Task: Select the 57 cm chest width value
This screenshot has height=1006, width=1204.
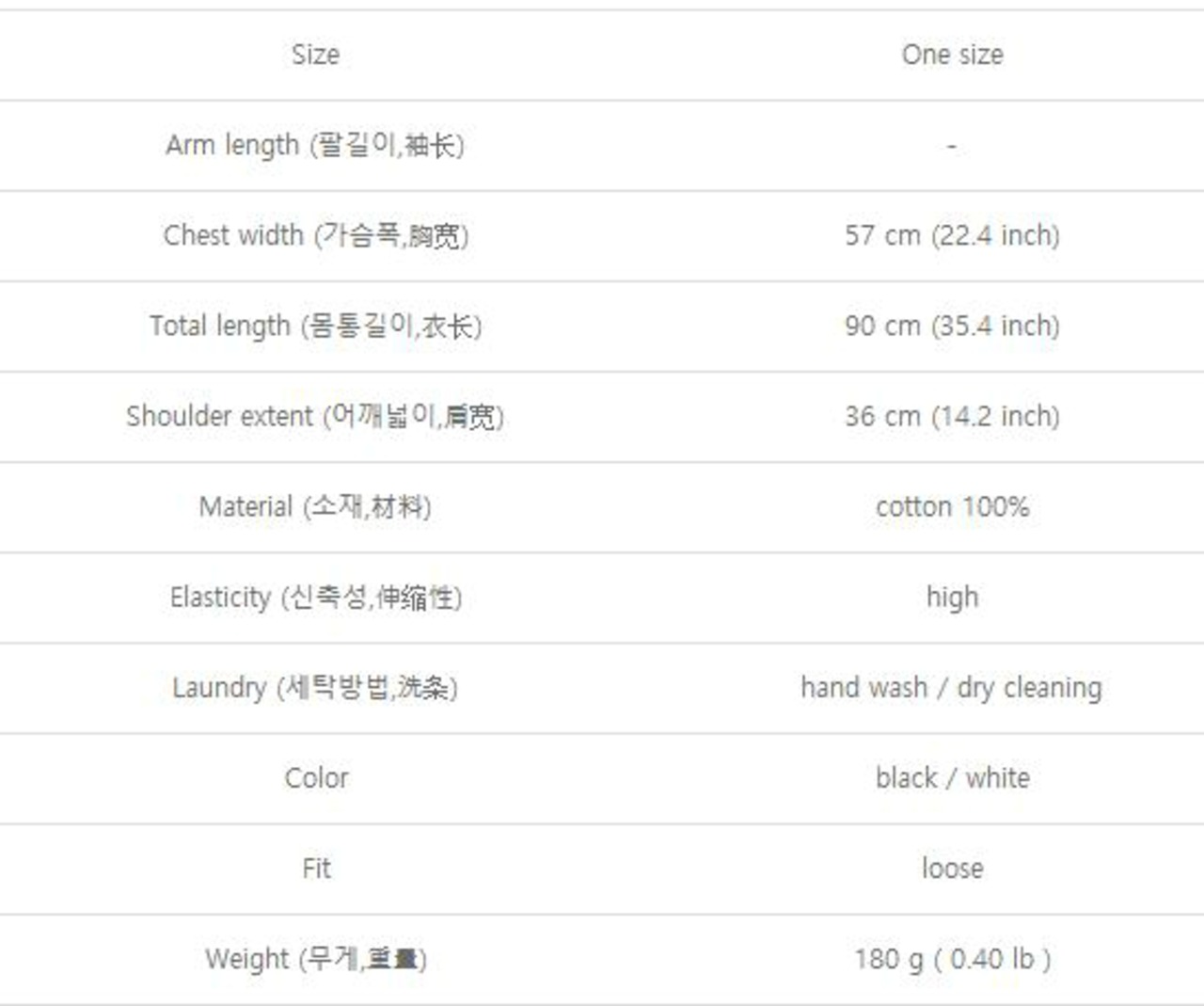Action: 952,235
